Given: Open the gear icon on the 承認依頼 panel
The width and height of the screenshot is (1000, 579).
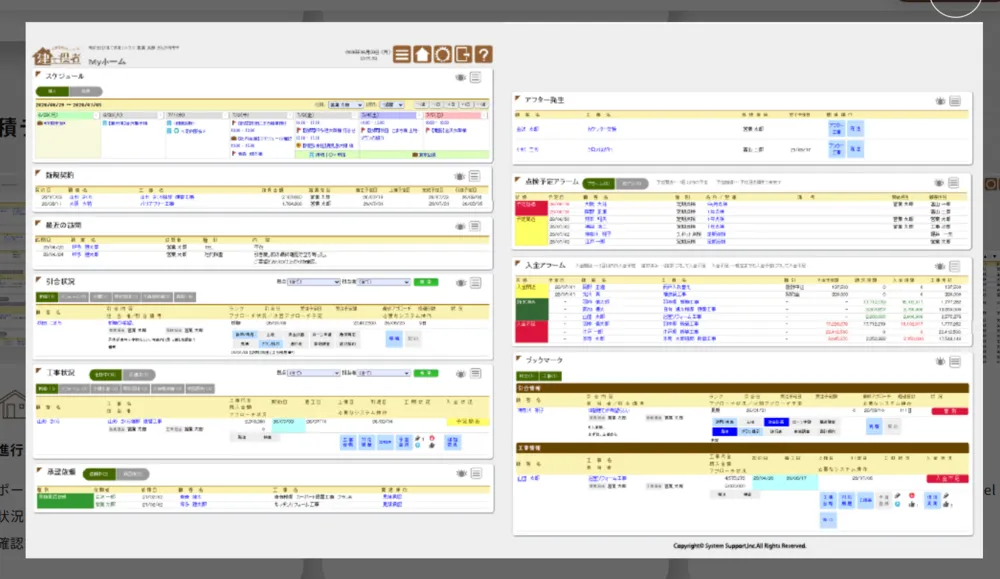Looking at the screenshot, I should click(461, 474).
